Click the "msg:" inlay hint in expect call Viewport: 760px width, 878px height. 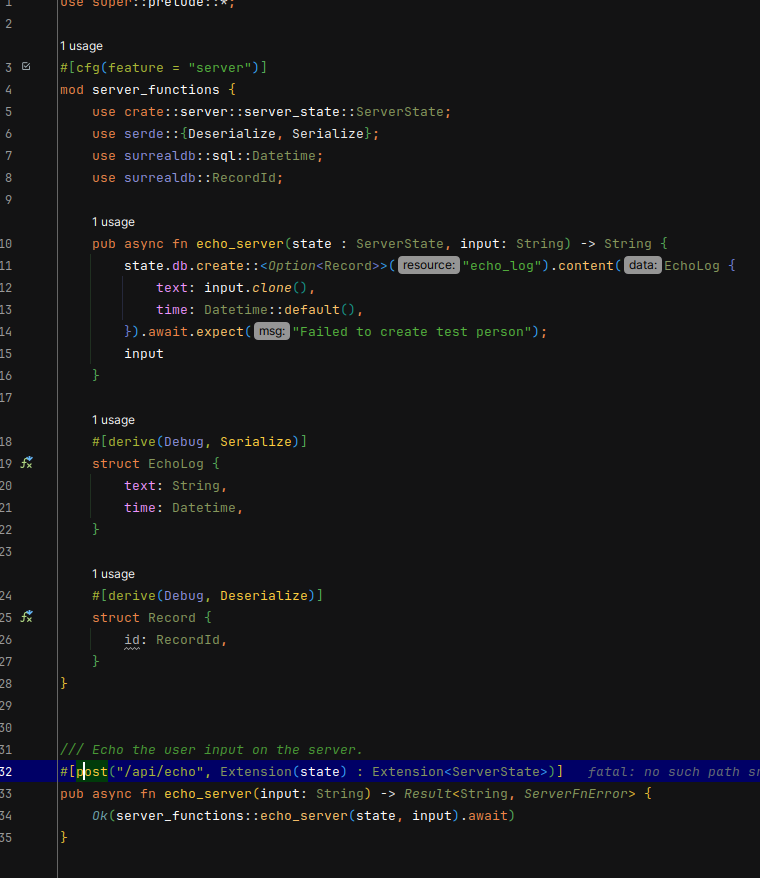pyautogui.click(x=271, y=332)
